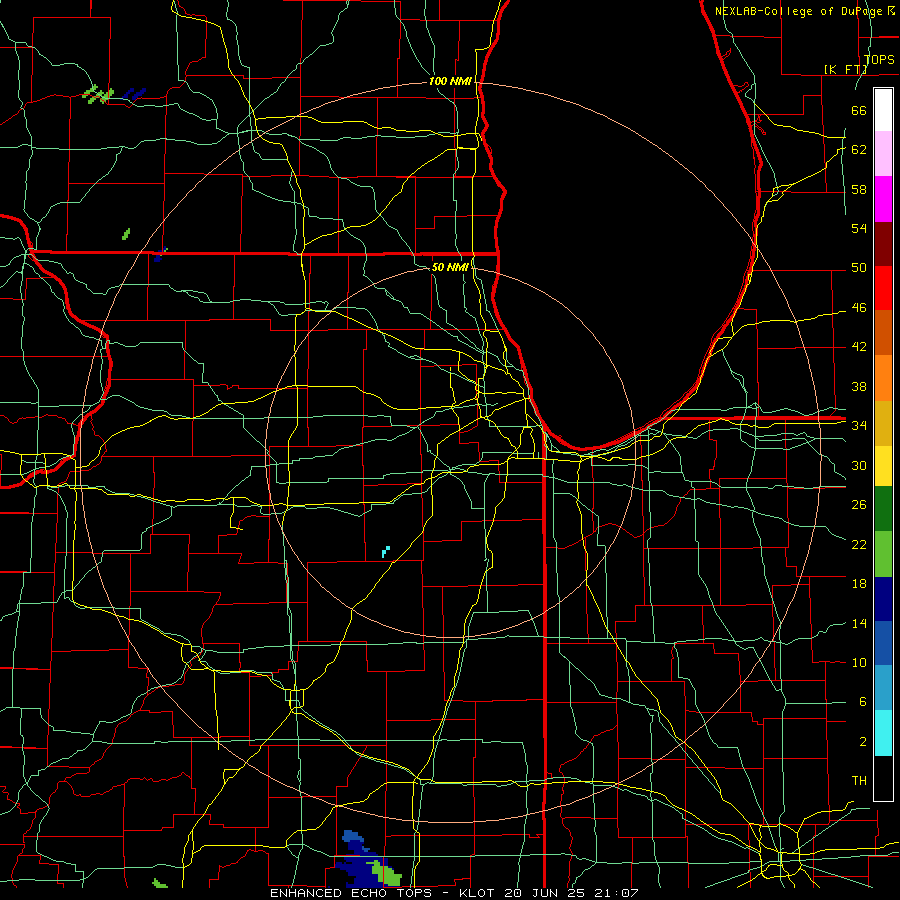Screen dimensions: 900x900
Task: Click the legend value 2
Action: pos(862,742)
